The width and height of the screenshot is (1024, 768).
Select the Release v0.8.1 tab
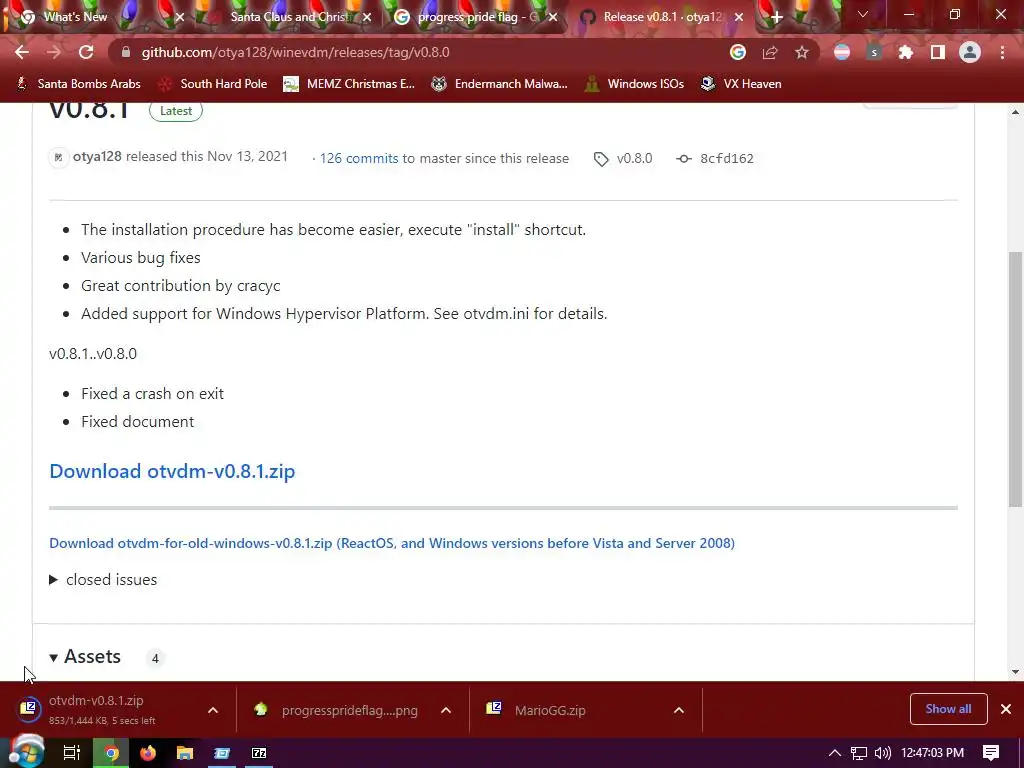662,17
